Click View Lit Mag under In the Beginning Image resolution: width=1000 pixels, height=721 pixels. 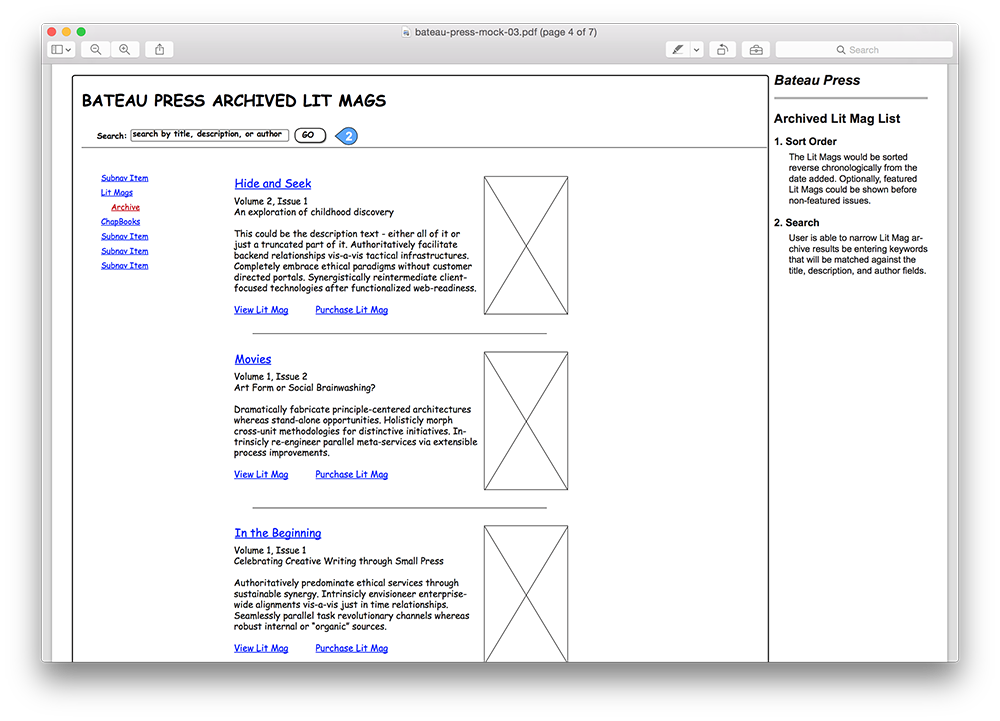pyautogui.click(x=261, y=649)
